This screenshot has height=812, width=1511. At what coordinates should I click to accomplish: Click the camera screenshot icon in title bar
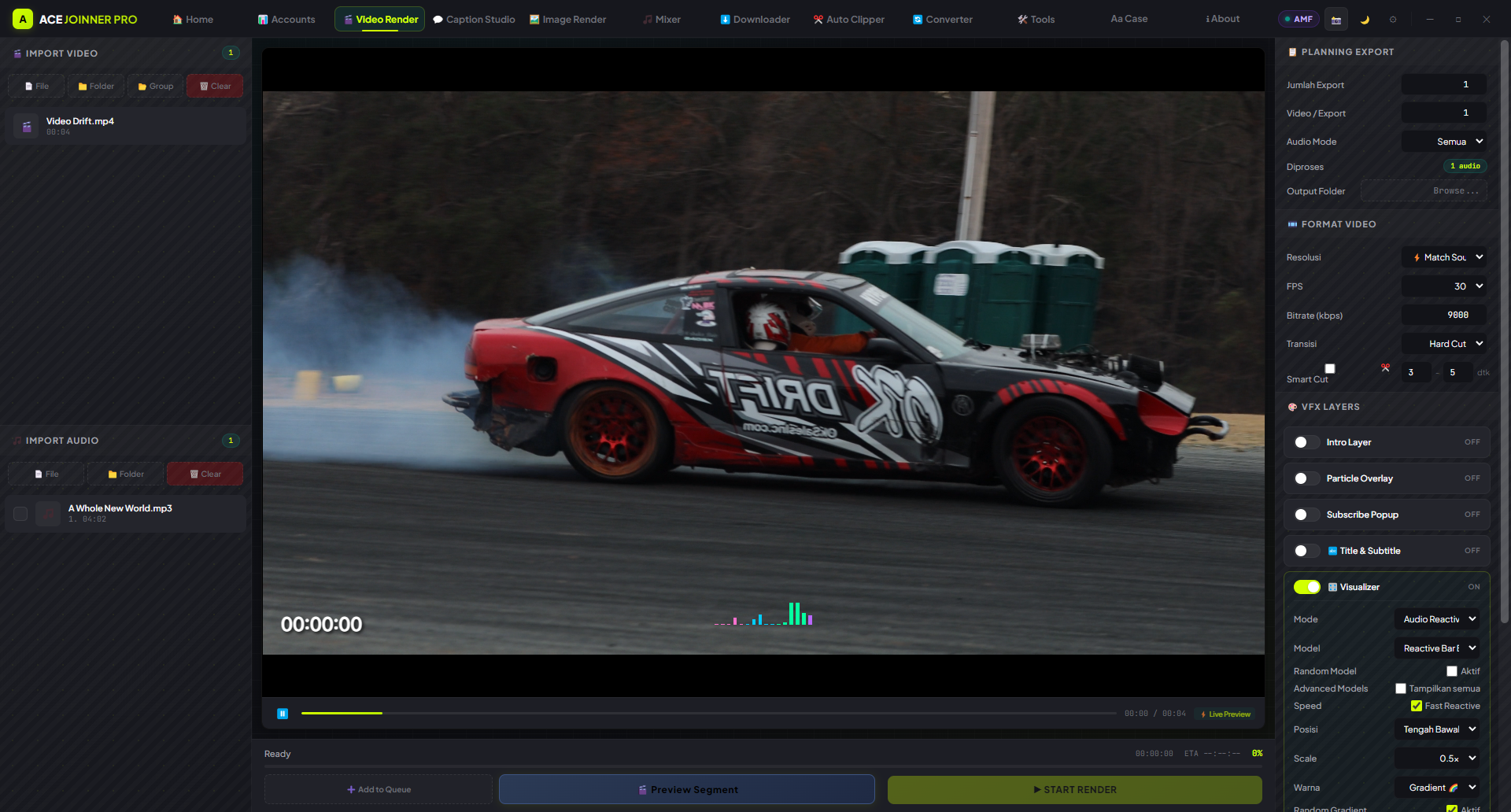point(1336,20)
